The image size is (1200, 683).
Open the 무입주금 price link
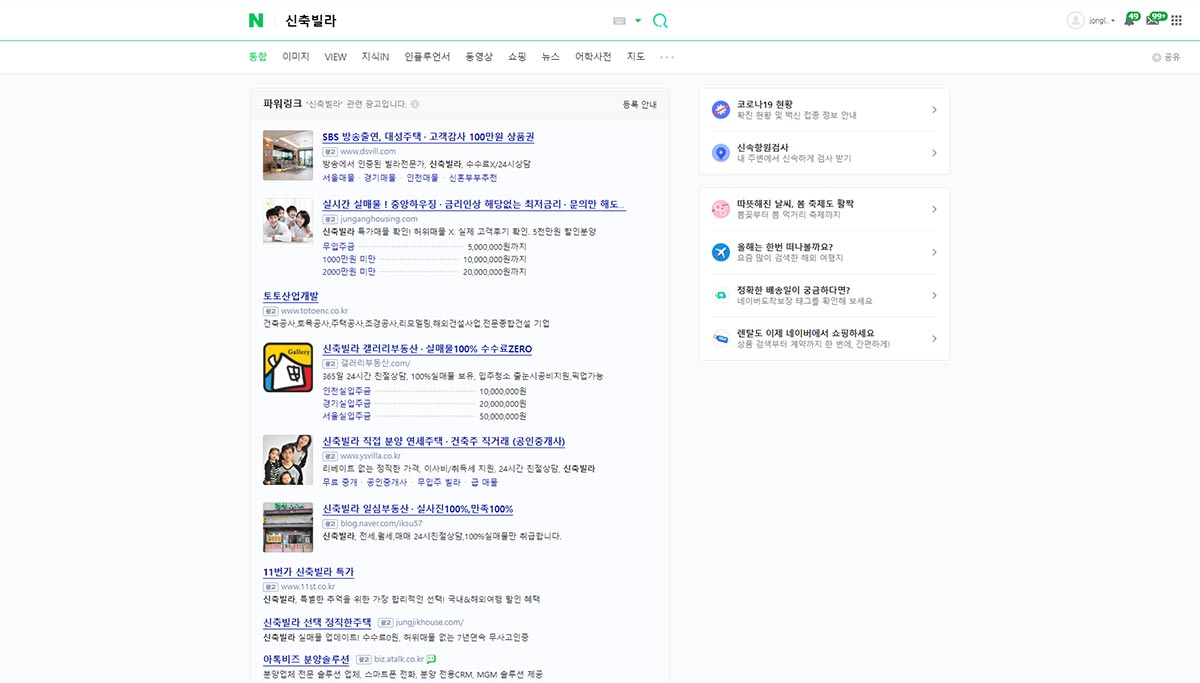pyautogui.click(x=338, y=246)
